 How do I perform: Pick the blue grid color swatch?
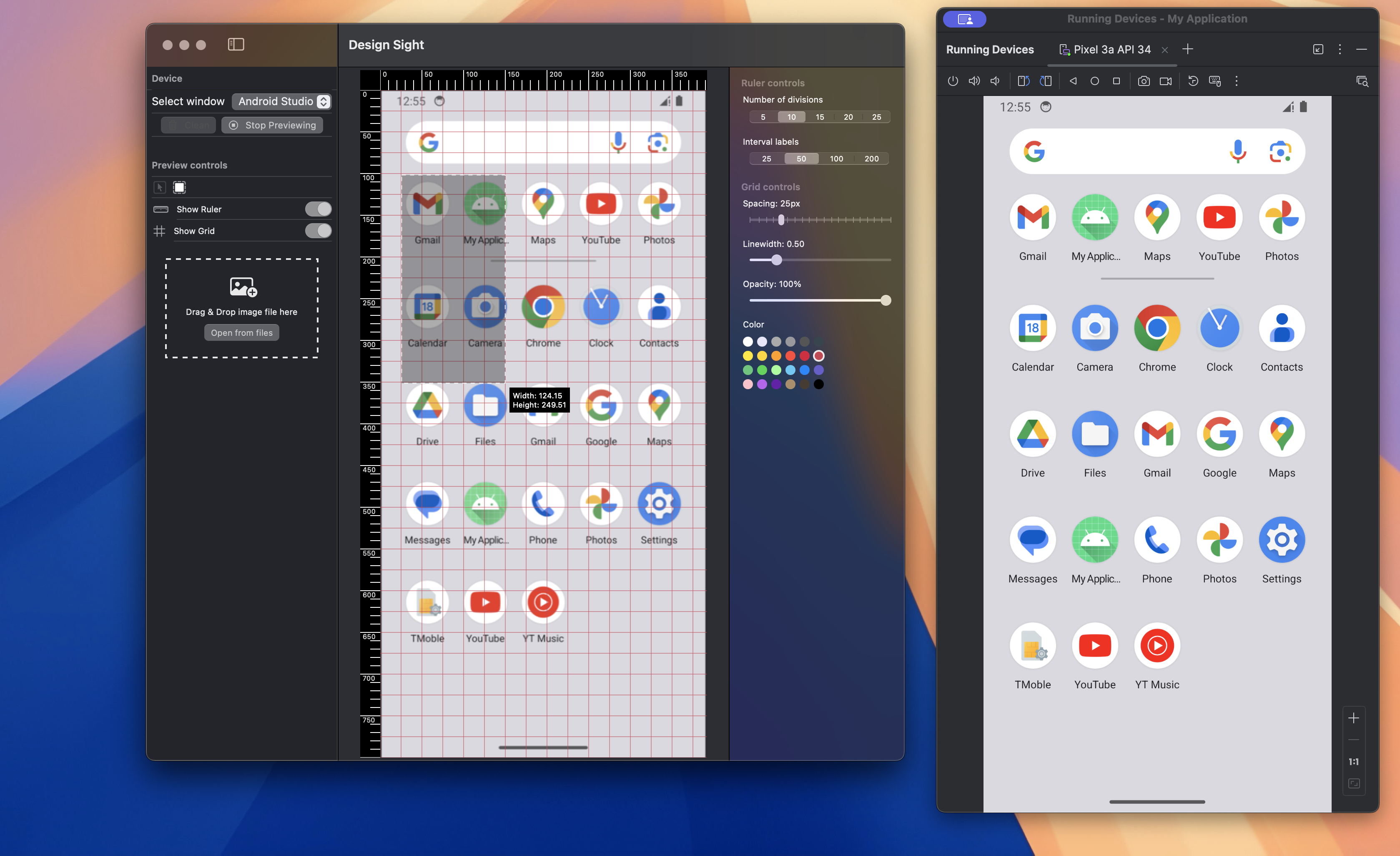(805, 370)
